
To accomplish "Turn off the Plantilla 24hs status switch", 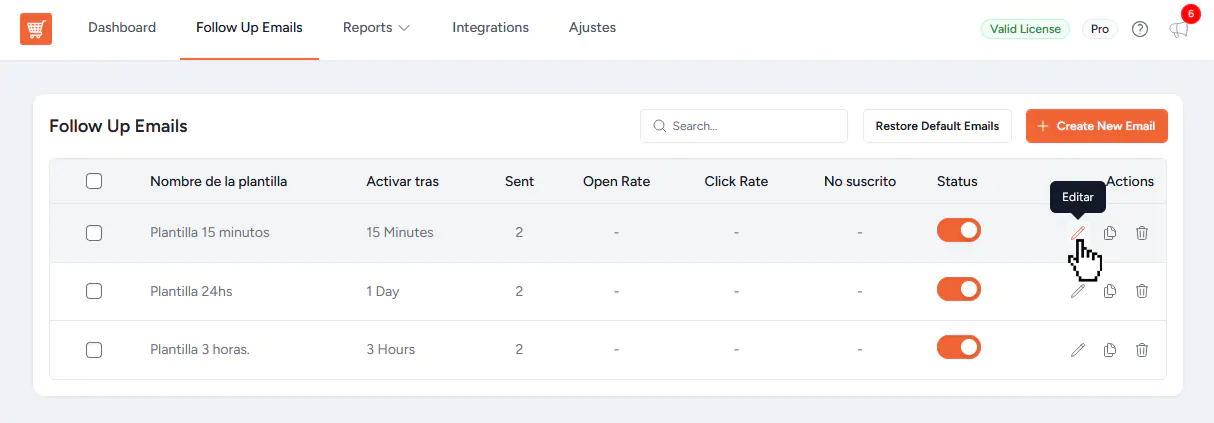I will [x=958, y=290].
